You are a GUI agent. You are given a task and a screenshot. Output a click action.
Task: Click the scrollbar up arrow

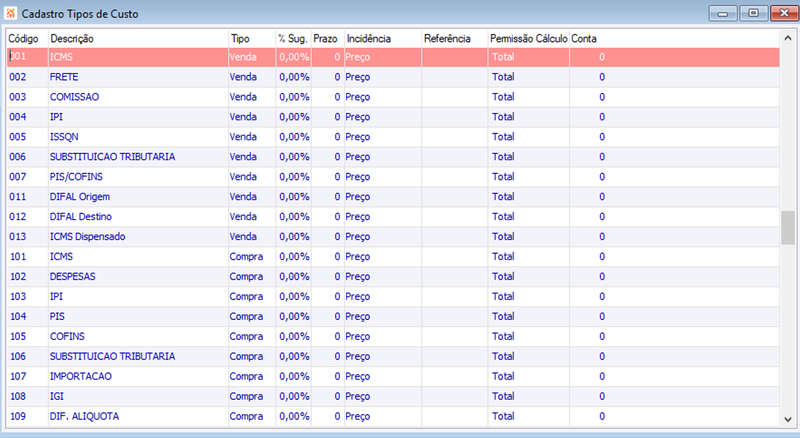[787, 38]
